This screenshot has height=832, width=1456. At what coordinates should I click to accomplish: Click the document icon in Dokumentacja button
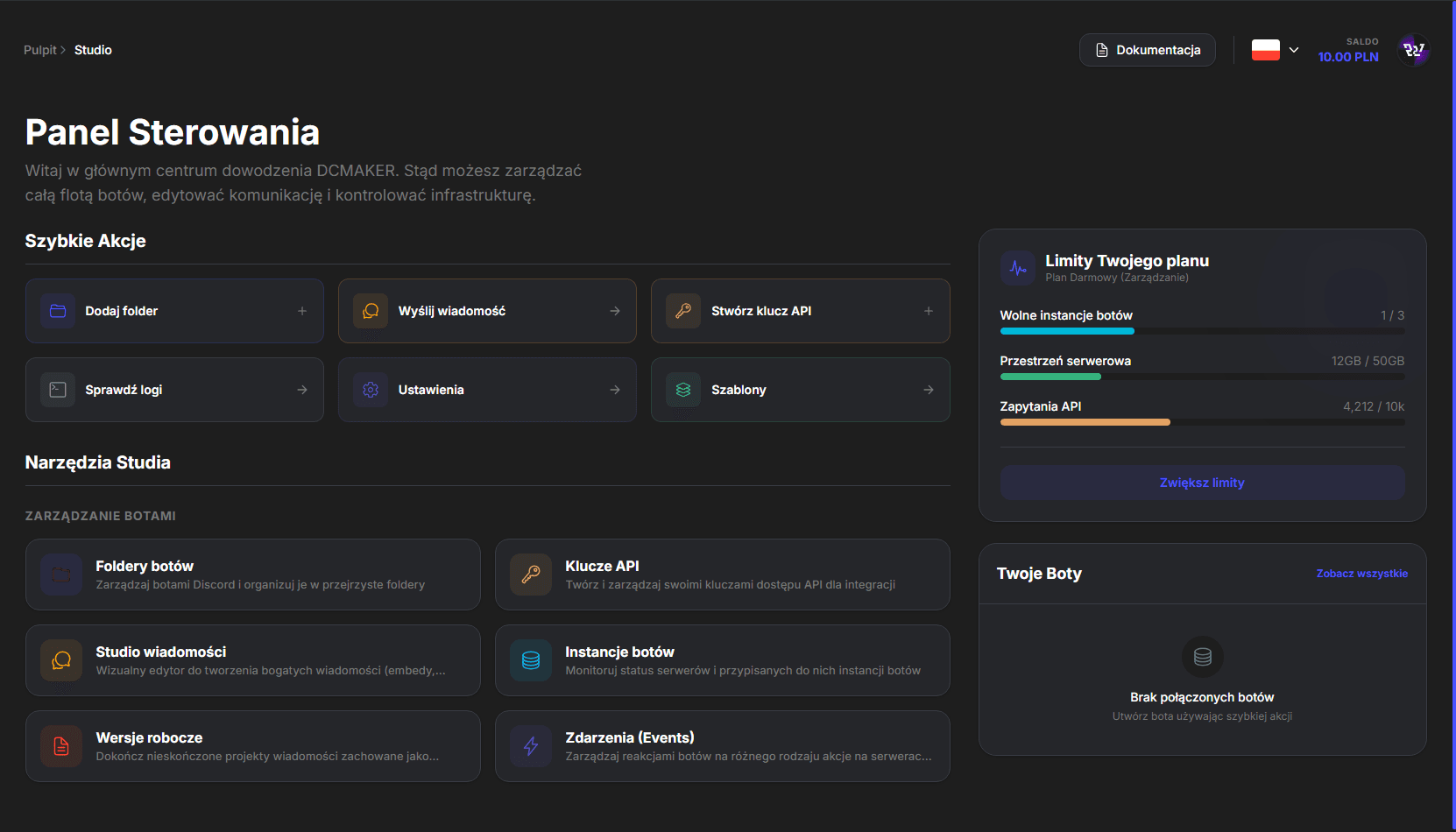(x=1102, y=50)
